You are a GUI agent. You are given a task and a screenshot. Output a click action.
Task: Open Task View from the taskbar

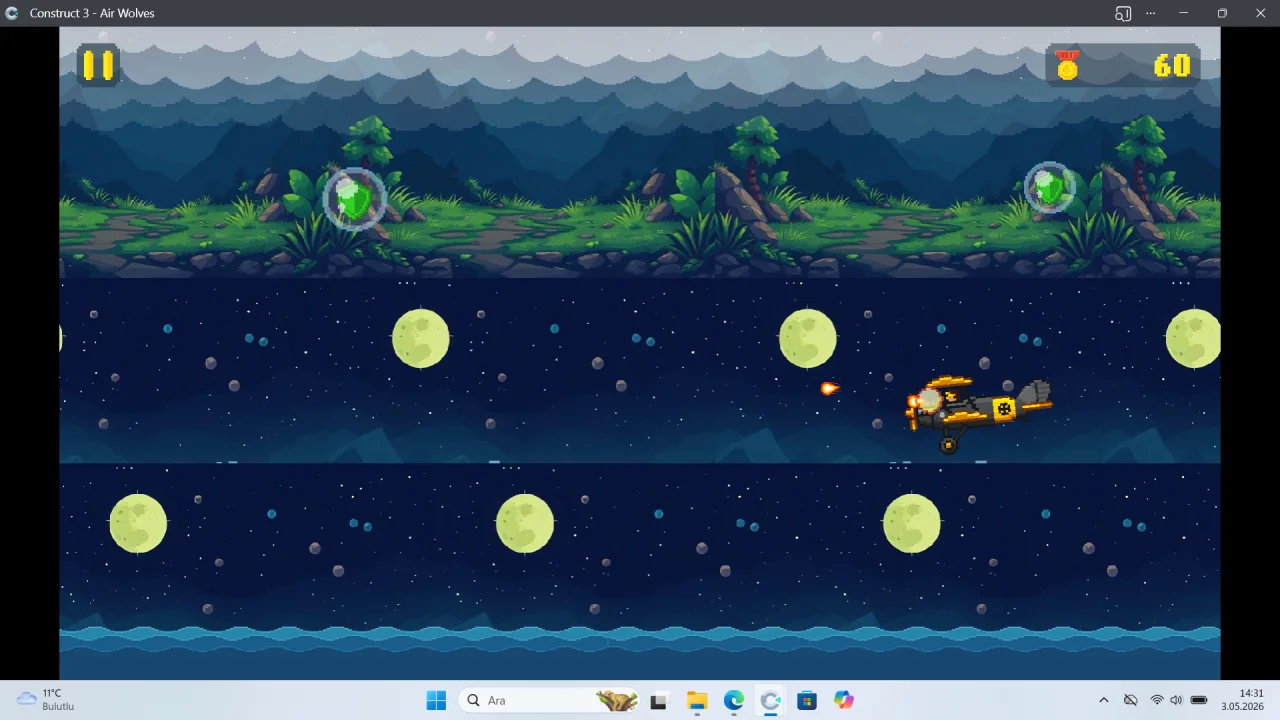(658, 700)
